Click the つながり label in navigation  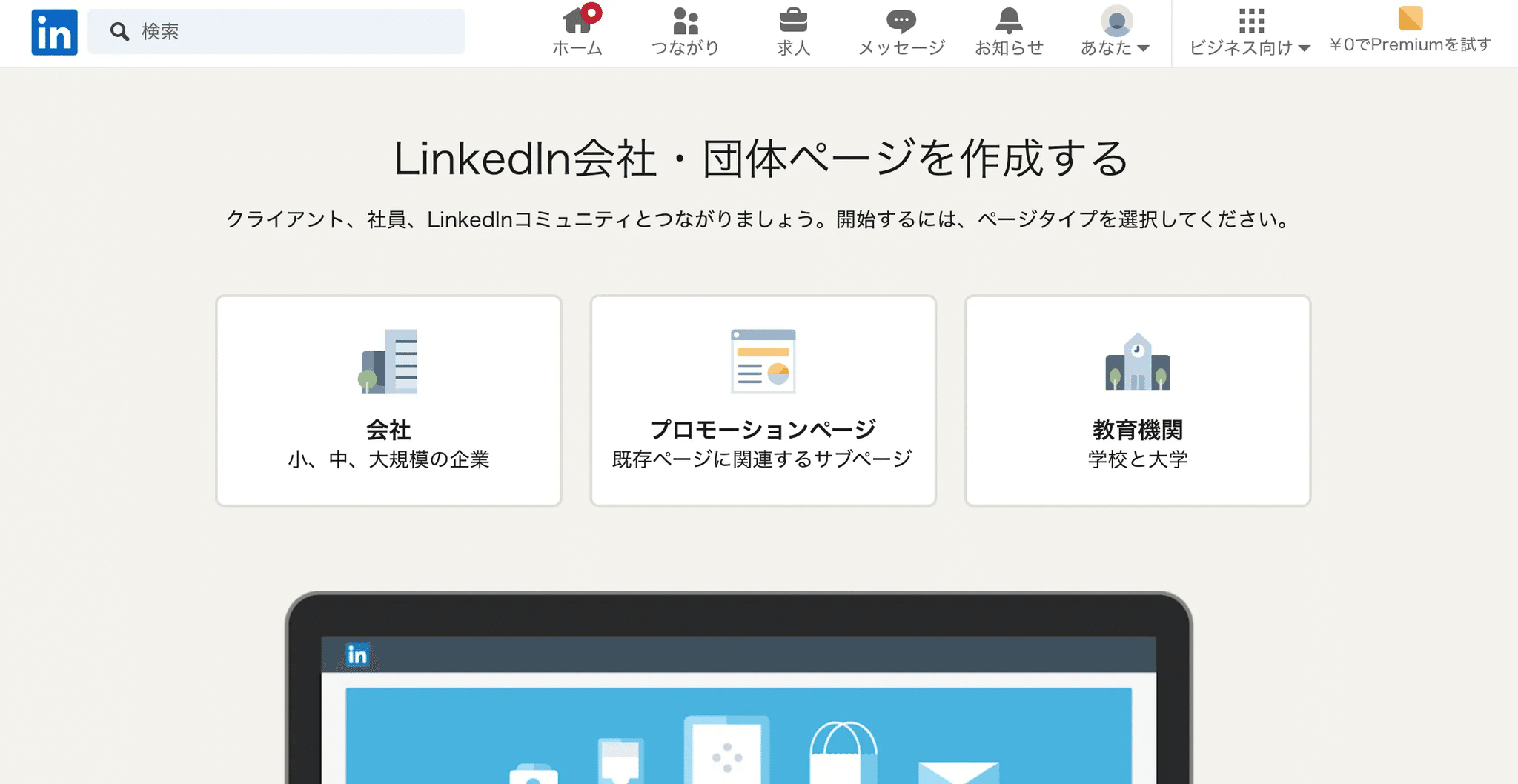[x=686, y=48]
